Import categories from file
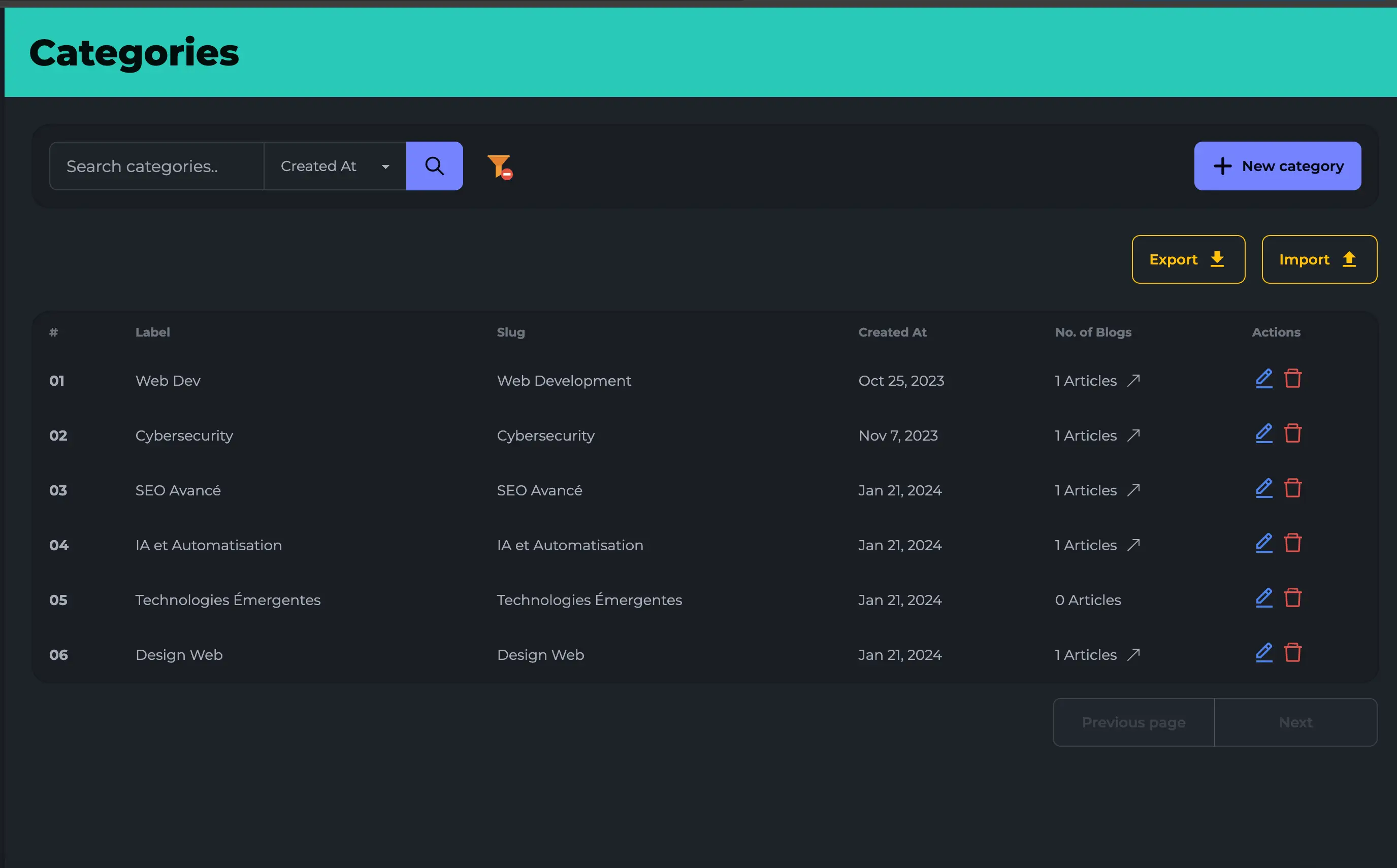 (1319, 259)
